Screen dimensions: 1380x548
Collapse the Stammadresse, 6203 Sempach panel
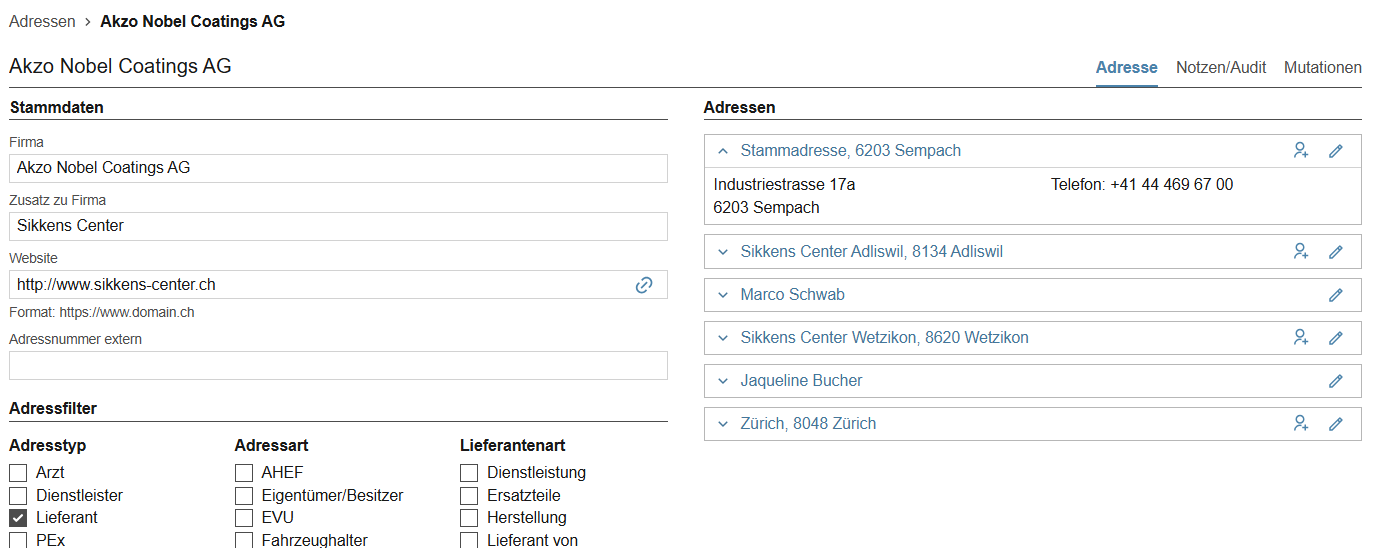click(x=723, y=151)
